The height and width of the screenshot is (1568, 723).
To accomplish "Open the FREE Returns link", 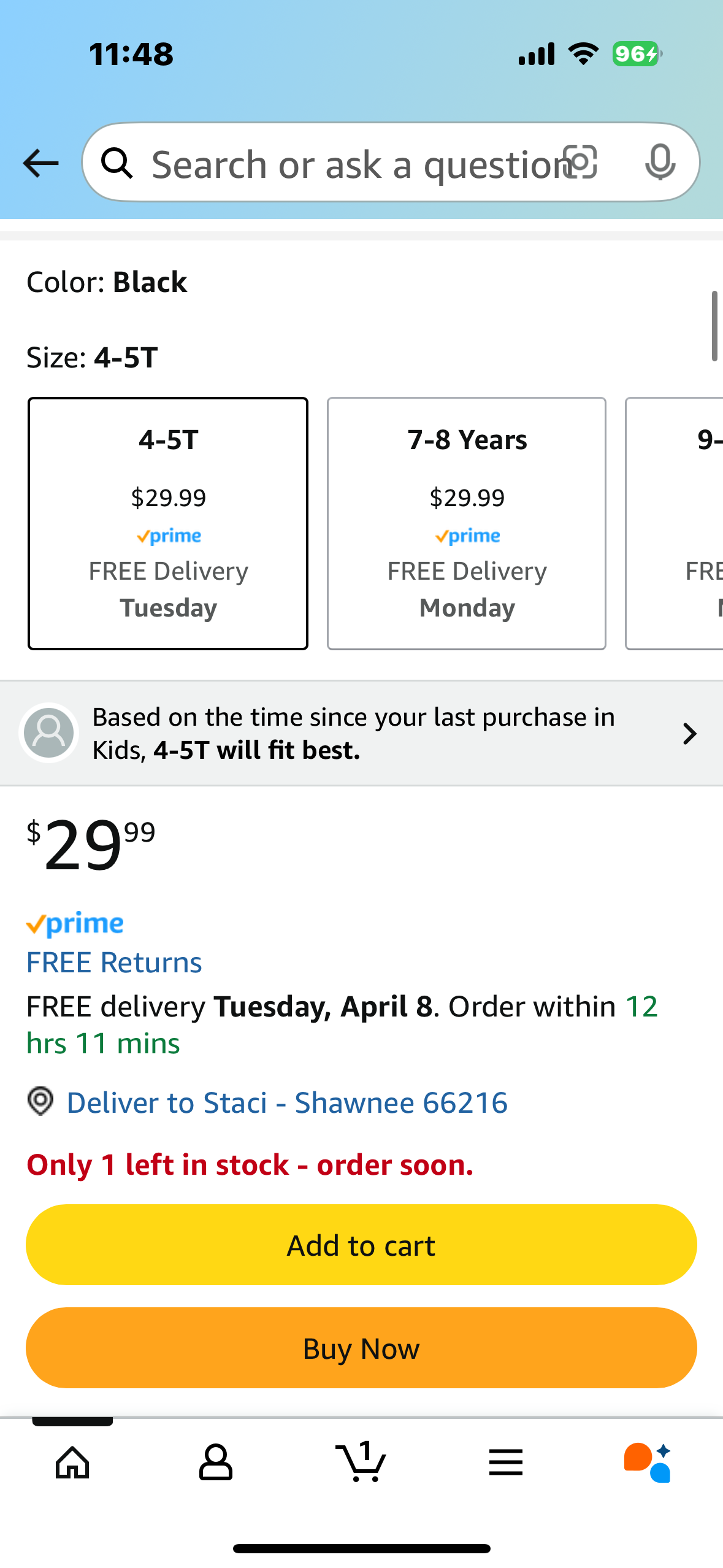I will [x=114, y=962].
